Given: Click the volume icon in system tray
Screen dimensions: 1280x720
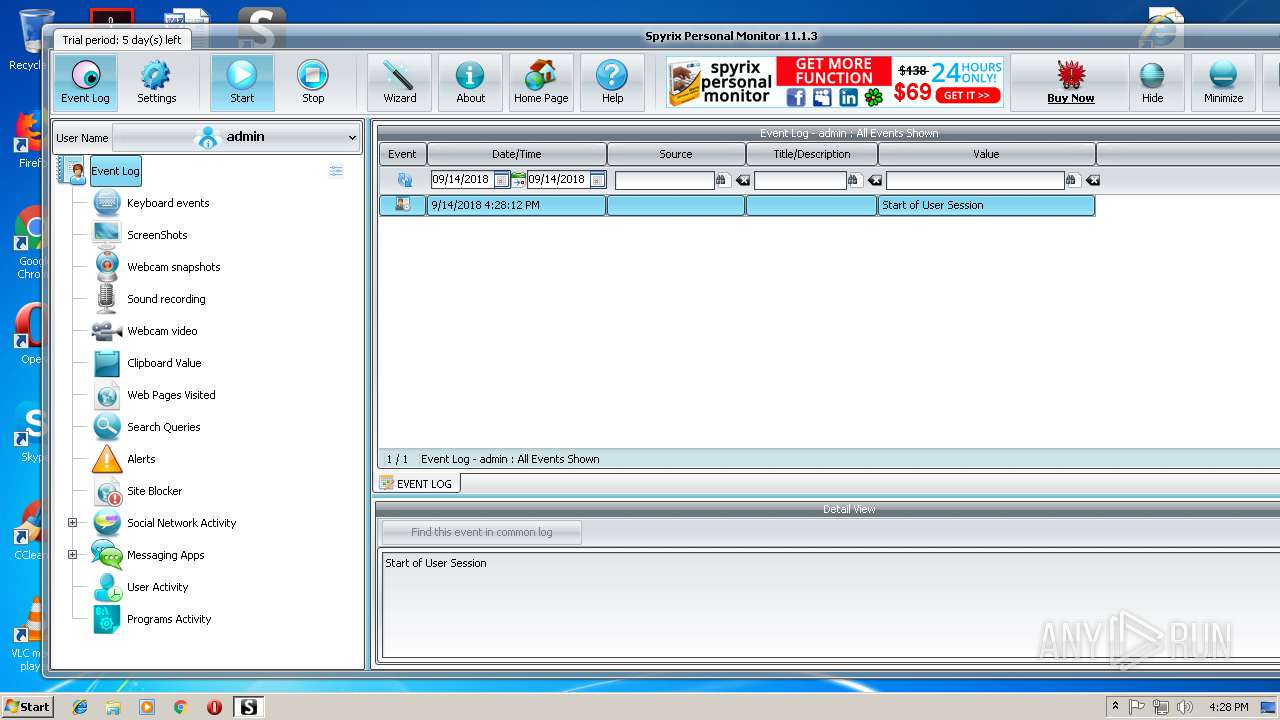Looking at the screenshot, I should [x=1185, y=707].
